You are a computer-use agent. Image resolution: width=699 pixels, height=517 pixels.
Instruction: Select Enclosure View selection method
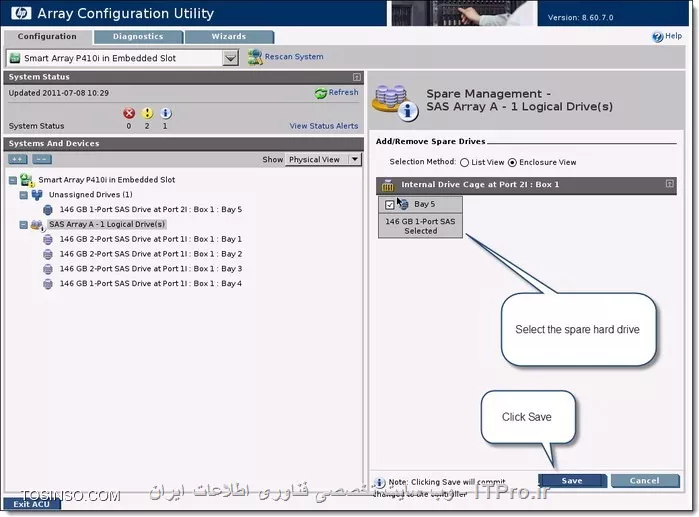click(512, 163)
